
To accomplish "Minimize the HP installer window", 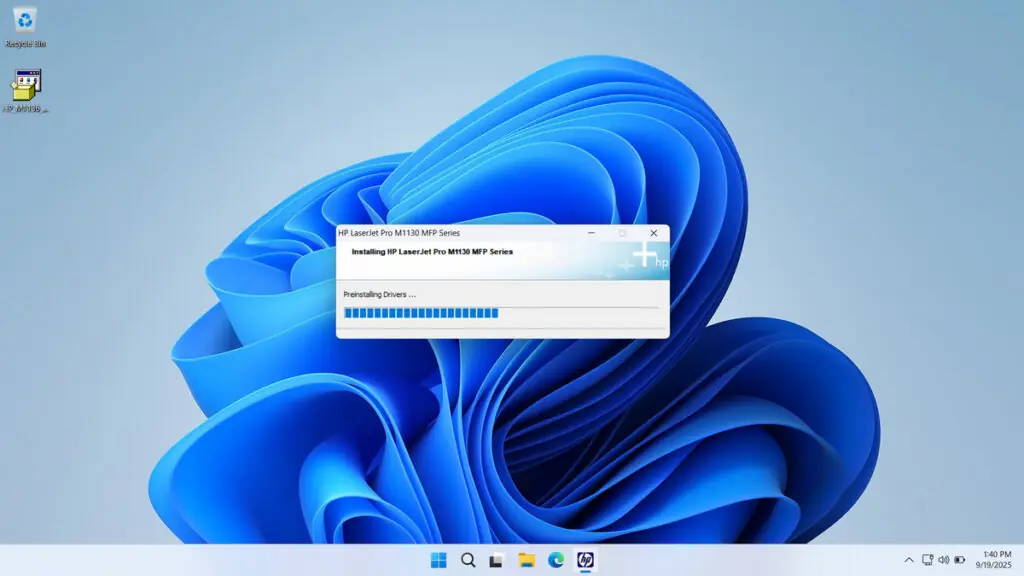I will [x=591, y=232].
